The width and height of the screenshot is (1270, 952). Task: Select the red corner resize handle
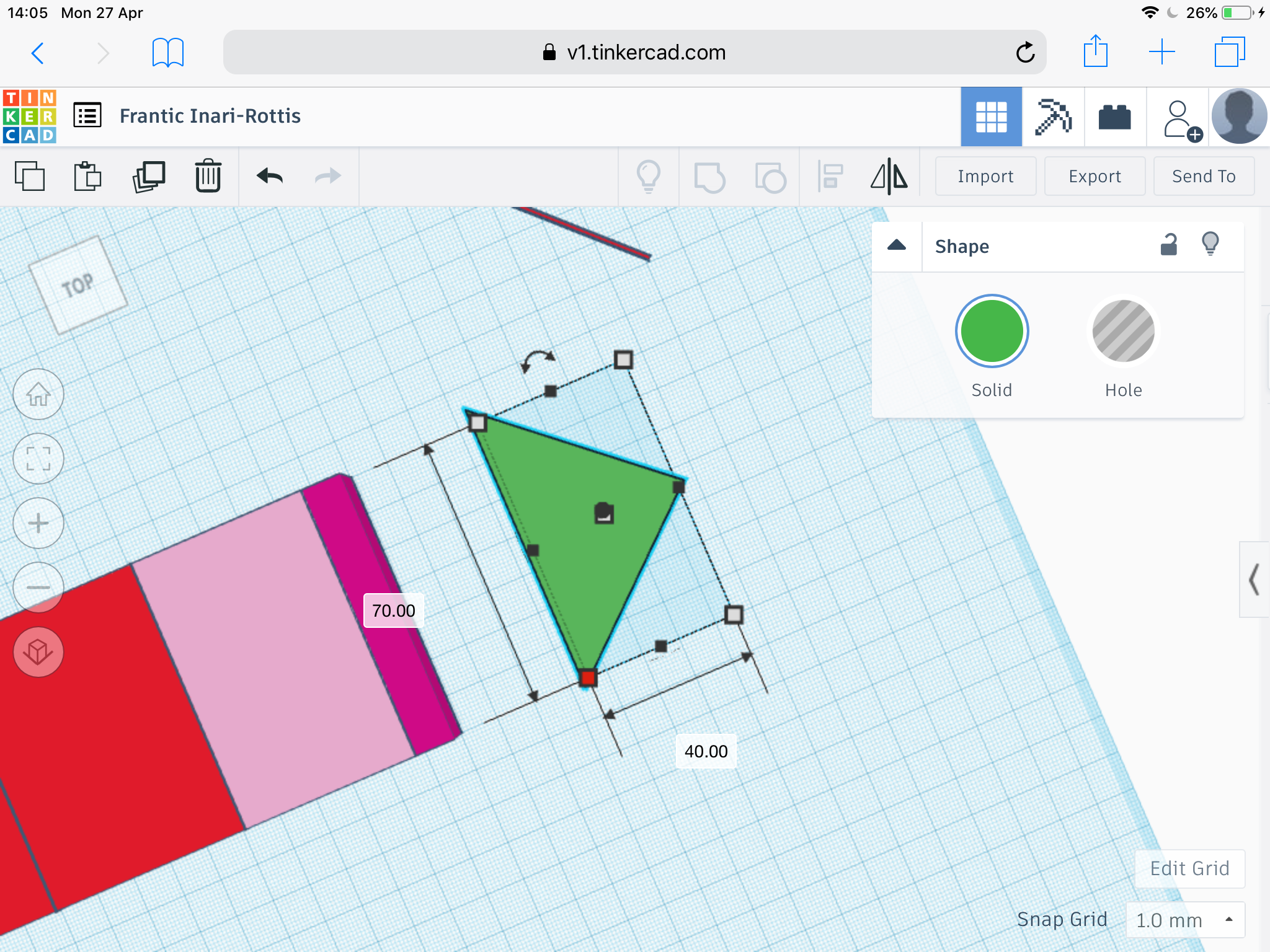tap(588, 678)
